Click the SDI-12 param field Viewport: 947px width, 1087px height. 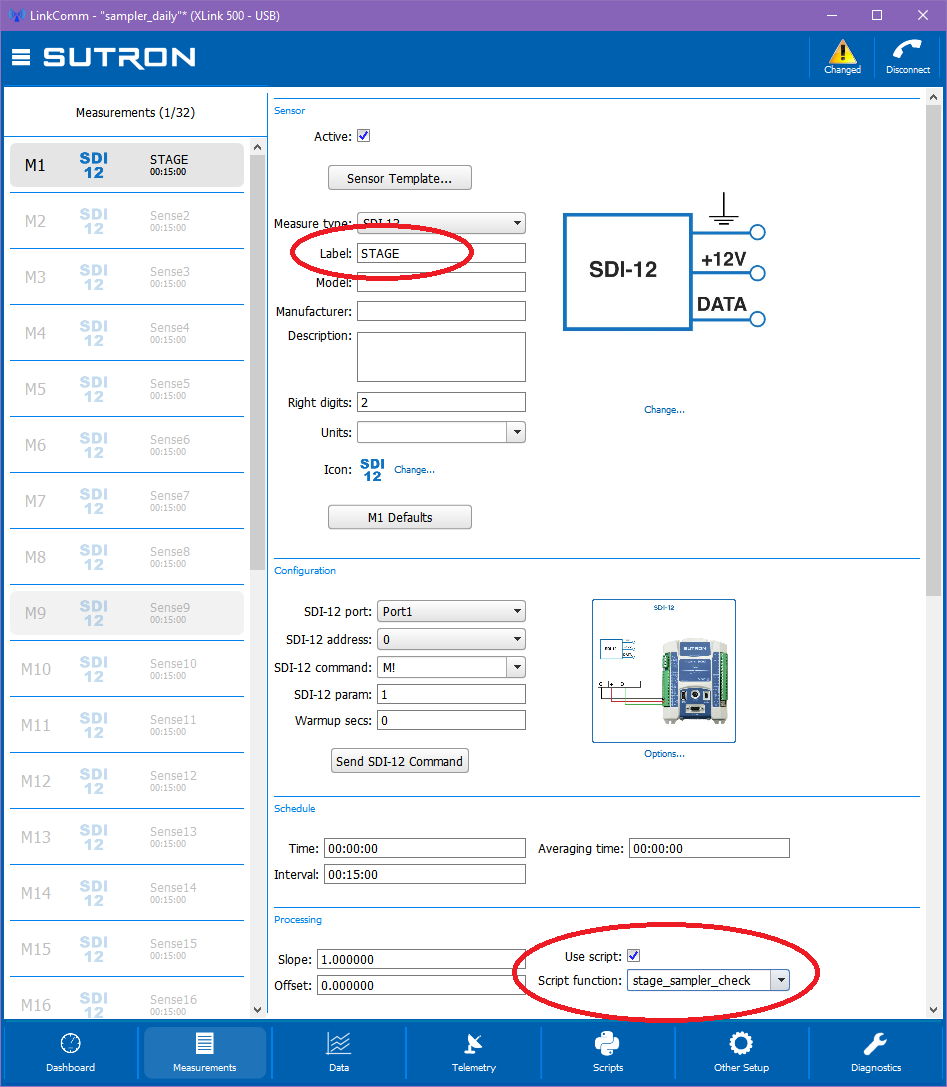click(451, 694)
